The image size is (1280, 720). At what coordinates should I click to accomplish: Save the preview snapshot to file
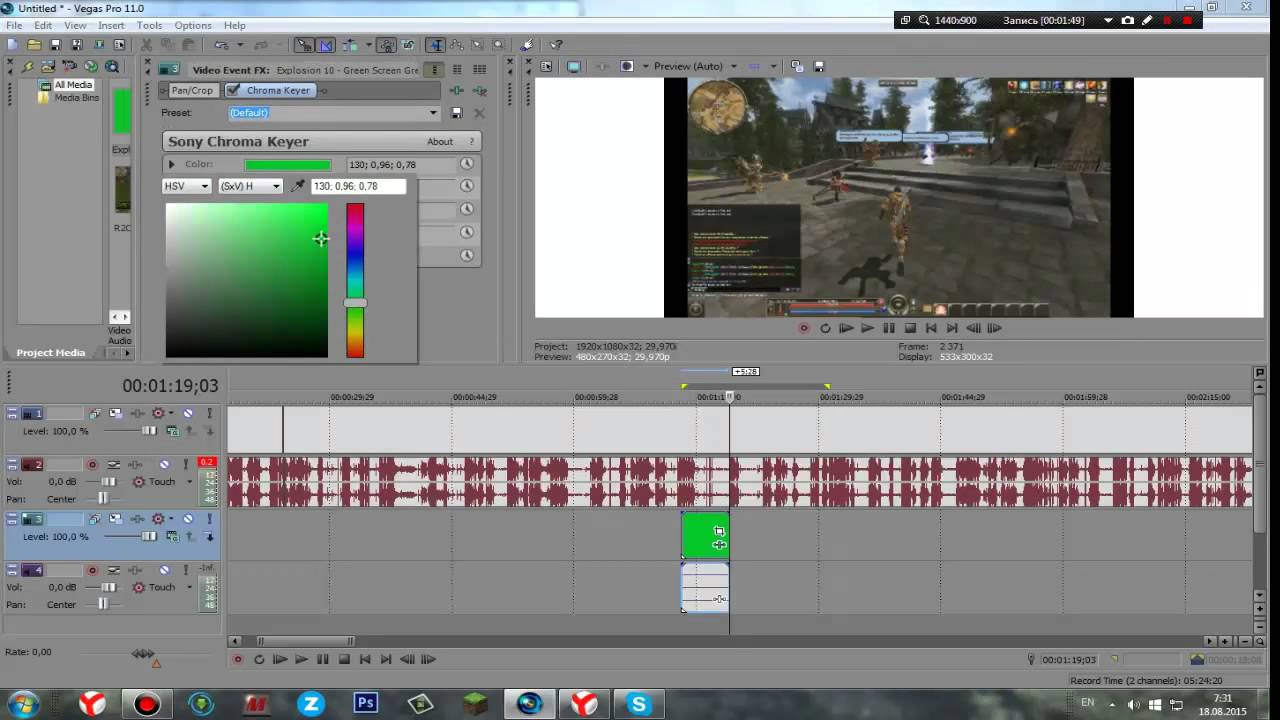pyautogui.click(x=819, y=67)
